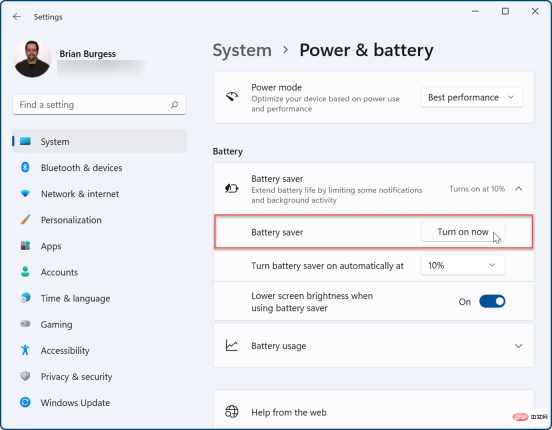Click the Help from the web globe icon
The height and width of the screenshot is (430, 552).
pyautogui.click(x=232, y=411)
